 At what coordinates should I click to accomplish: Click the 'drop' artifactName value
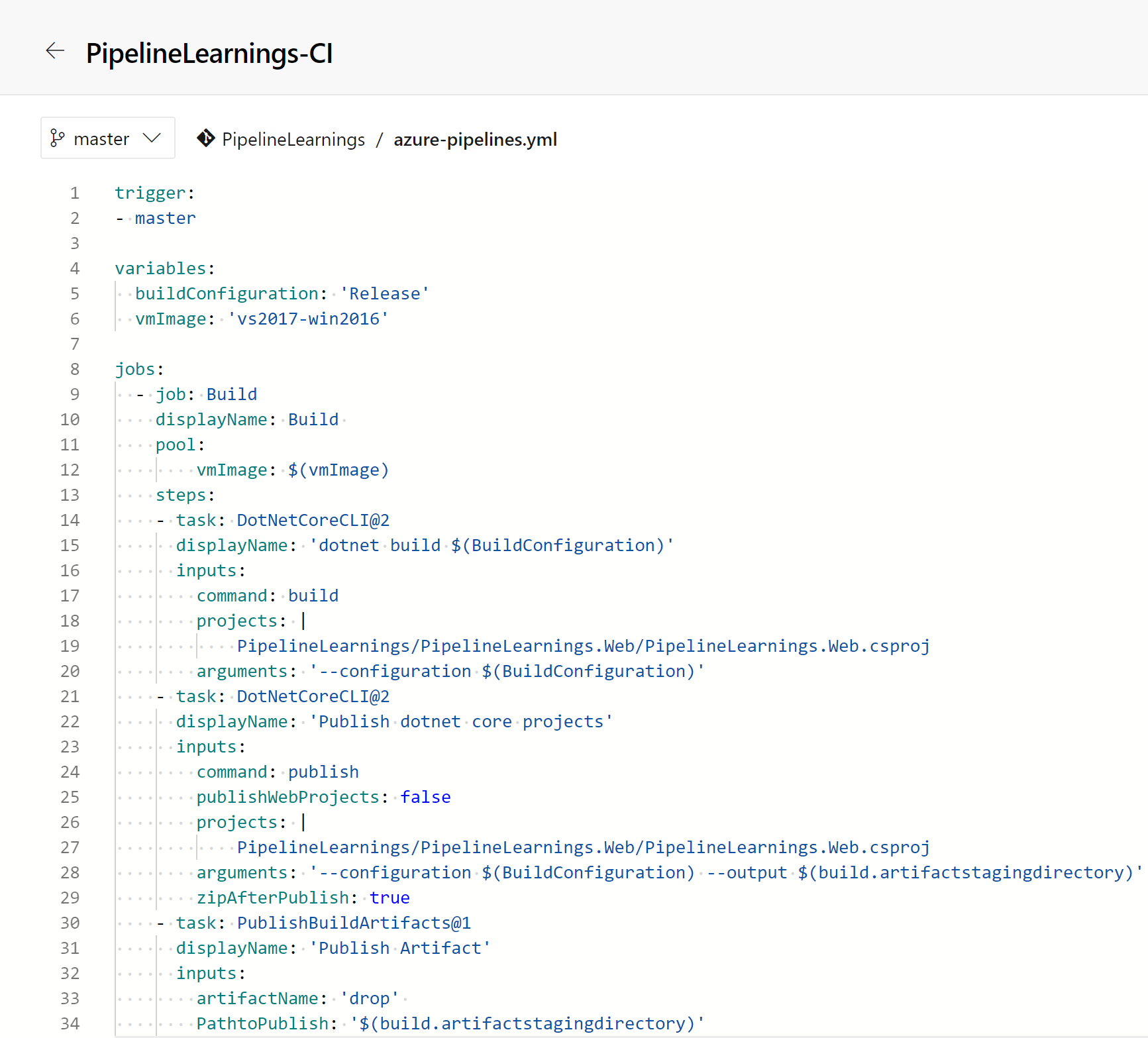pyautogui.click(x=369, y=999)
